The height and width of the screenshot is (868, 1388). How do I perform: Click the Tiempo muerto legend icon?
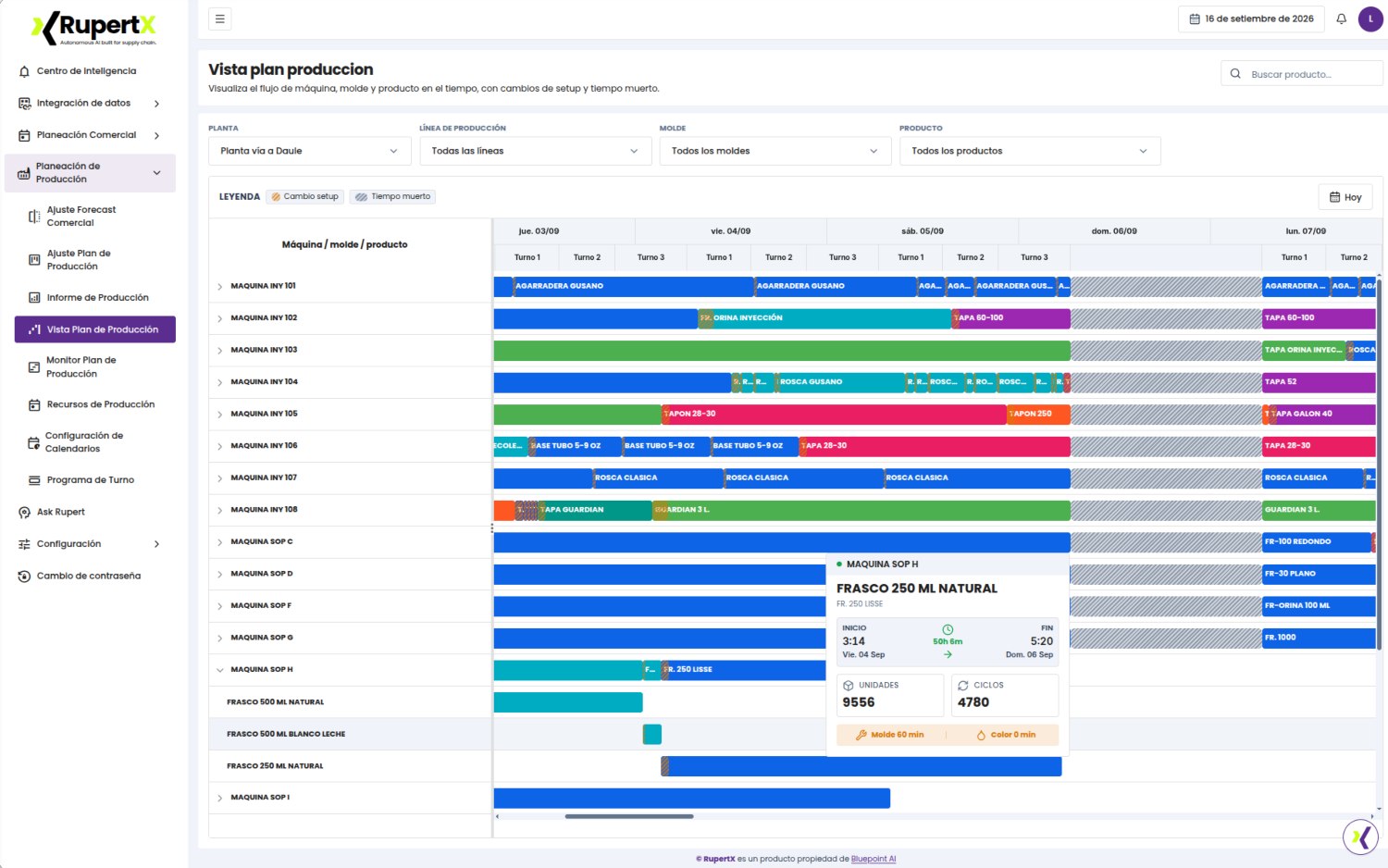point(362,197)
